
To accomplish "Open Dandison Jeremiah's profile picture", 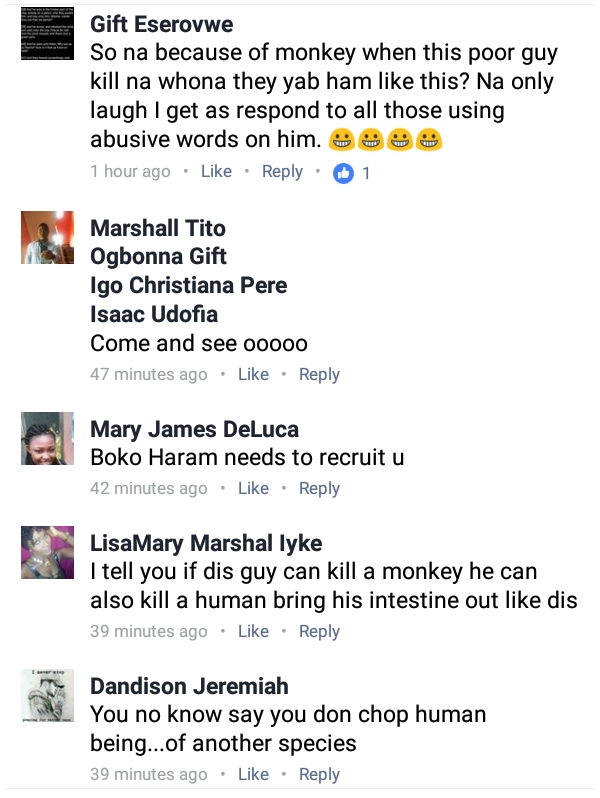I will (47, 695).
